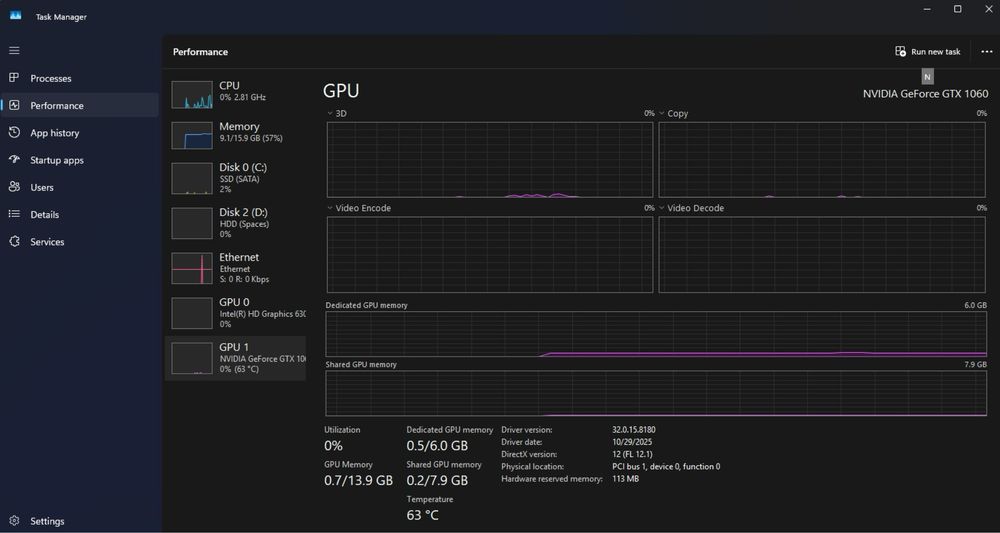This screenshot has width=1000, height=533.
Task: Select the Ethernet S: 0 R: 0 Kbps entry
Action: [235, 268]
